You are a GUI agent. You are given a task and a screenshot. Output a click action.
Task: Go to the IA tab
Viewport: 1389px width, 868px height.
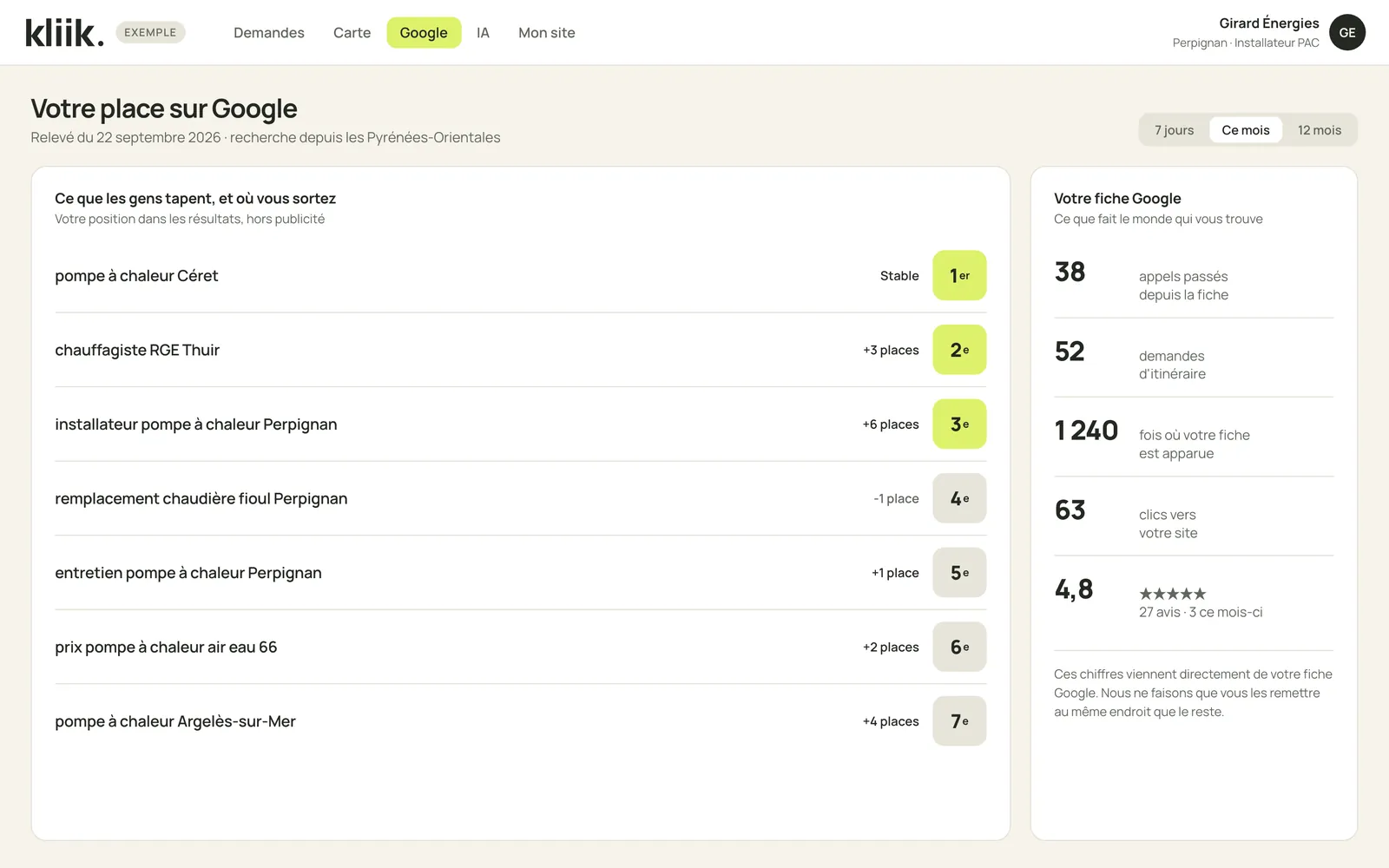pyautogui.click(x=483, y=33)
